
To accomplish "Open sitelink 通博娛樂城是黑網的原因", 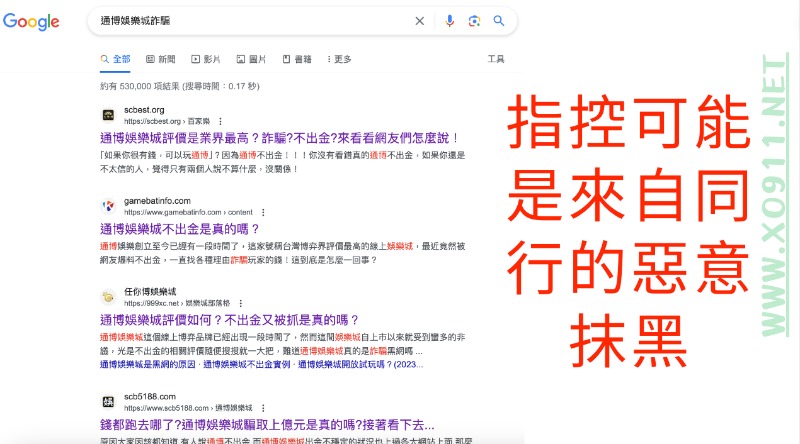I will click(x=147, y=364).
